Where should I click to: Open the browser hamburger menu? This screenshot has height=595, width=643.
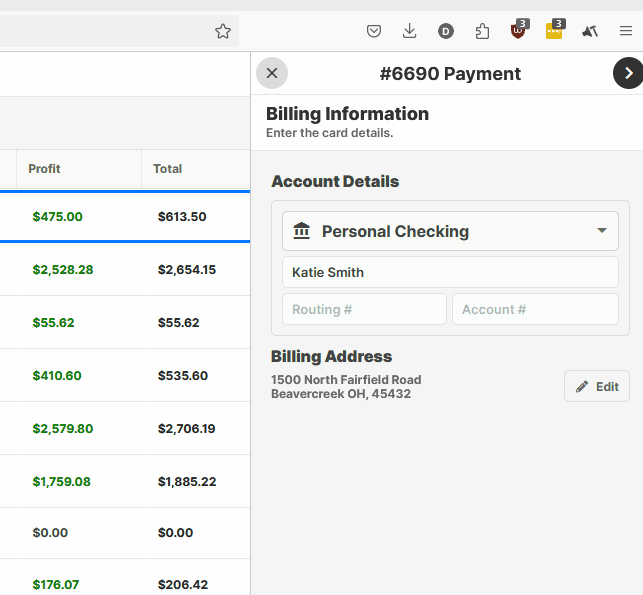(x=626, y=31)
